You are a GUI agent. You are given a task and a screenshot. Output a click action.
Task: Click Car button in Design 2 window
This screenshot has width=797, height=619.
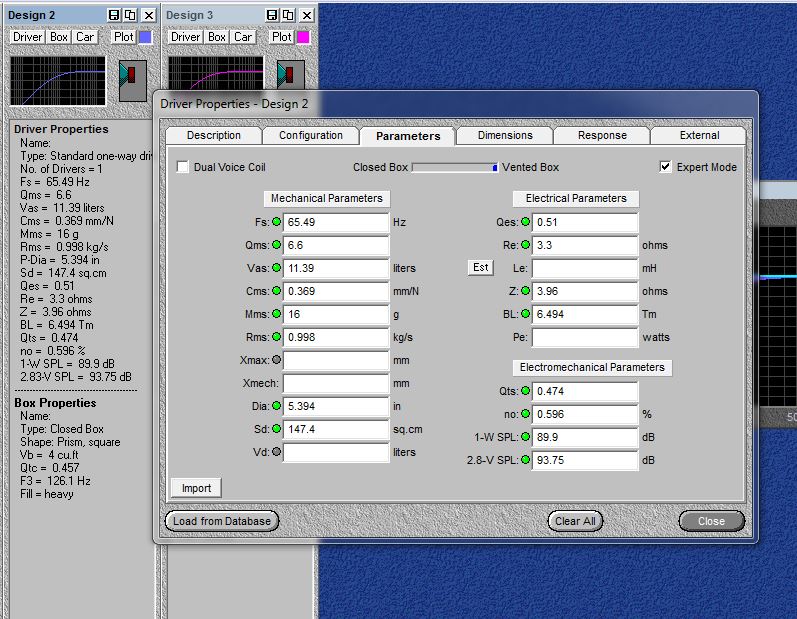pos(85,37)
